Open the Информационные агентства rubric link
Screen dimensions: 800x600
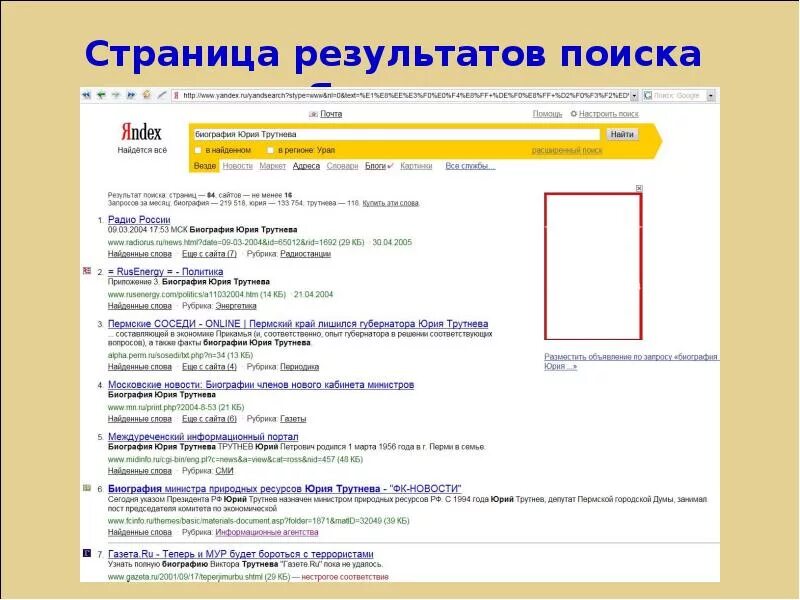pos(267,532)
